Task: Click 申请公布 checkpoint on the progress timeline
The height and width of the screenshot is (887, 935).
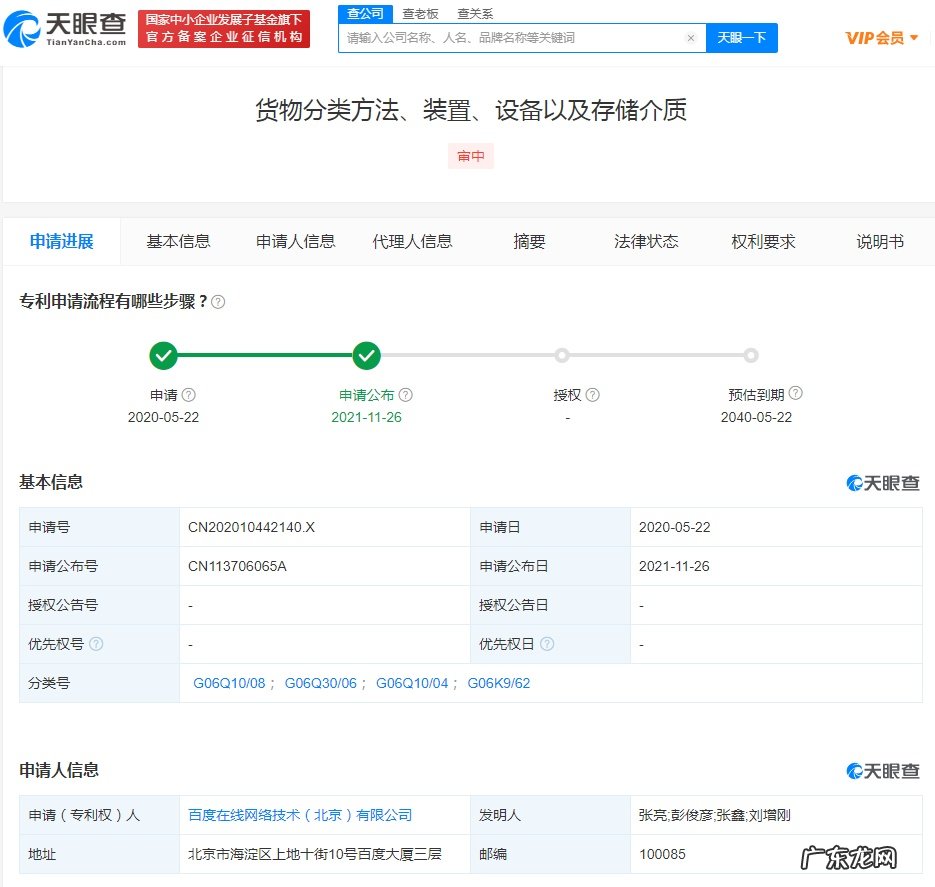Action: (366, 355)
